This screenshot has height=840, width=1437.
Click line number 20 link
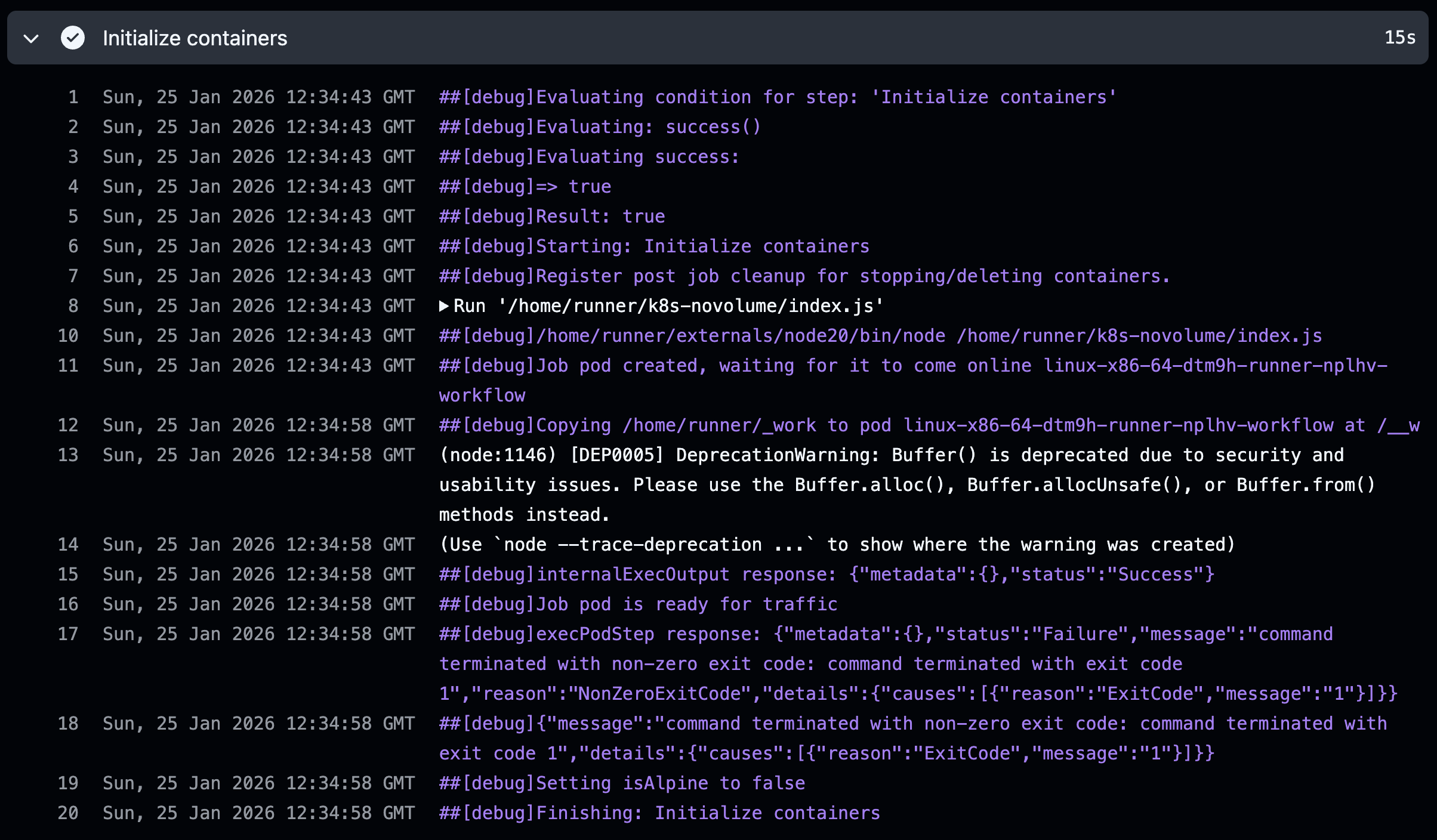click(68, 813)
